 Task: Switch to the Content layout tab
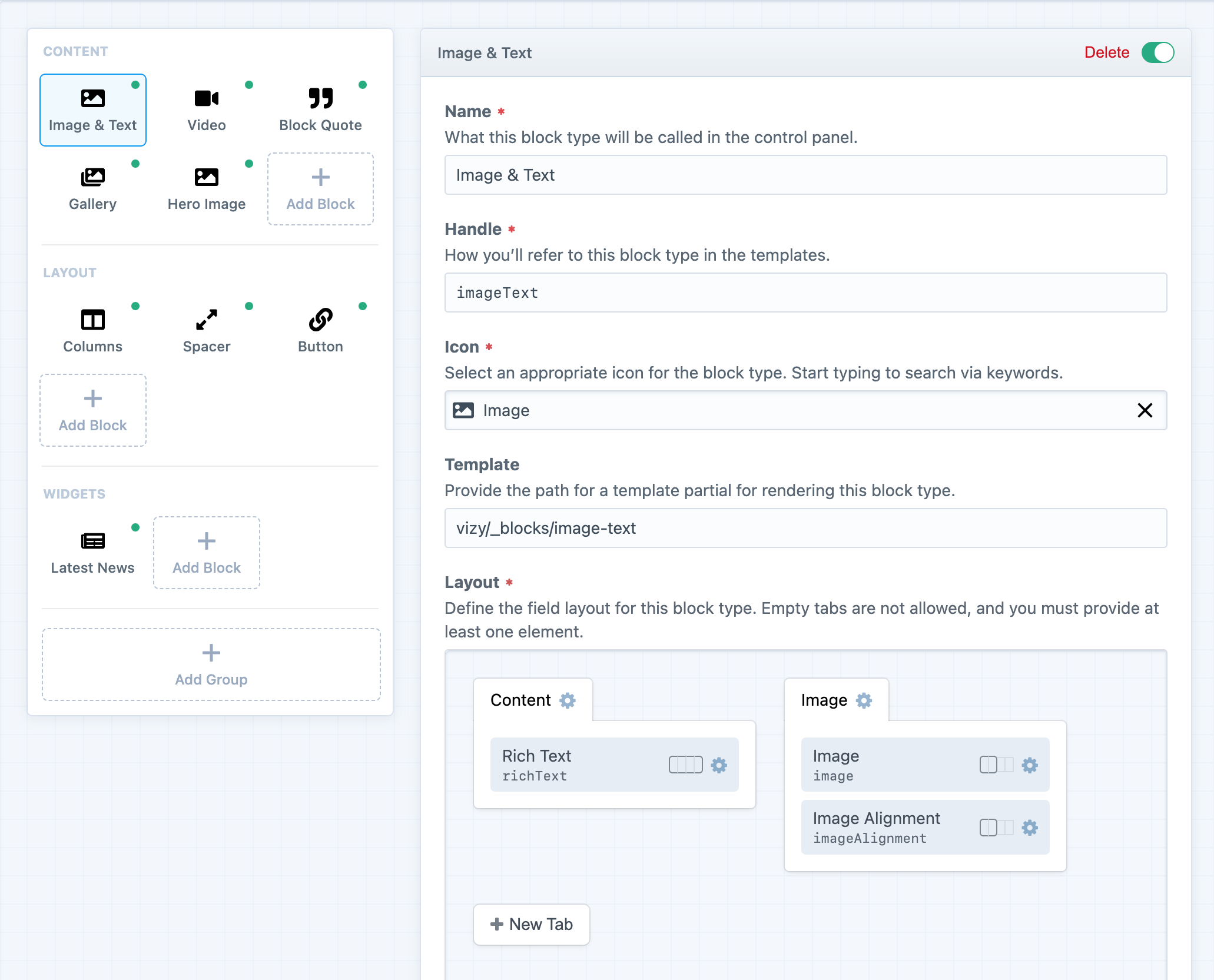(533, 700)
